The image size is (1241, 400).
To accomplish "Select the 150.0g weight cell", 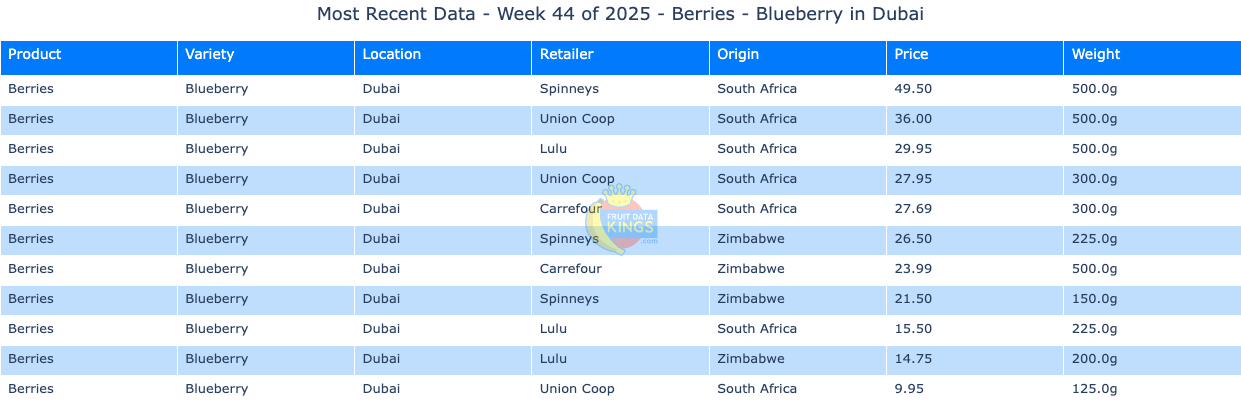I will 1094,299.
